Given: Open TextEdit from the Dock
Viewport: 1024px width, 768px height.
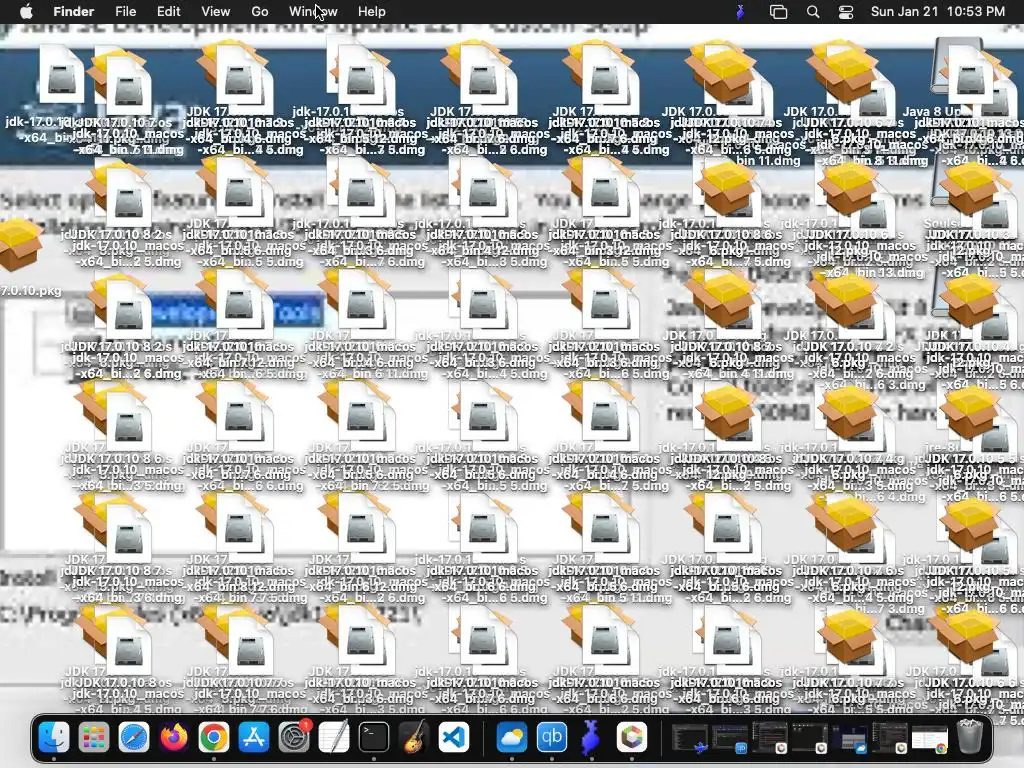Looking at the screenshot, I should (x=334, y=737).
